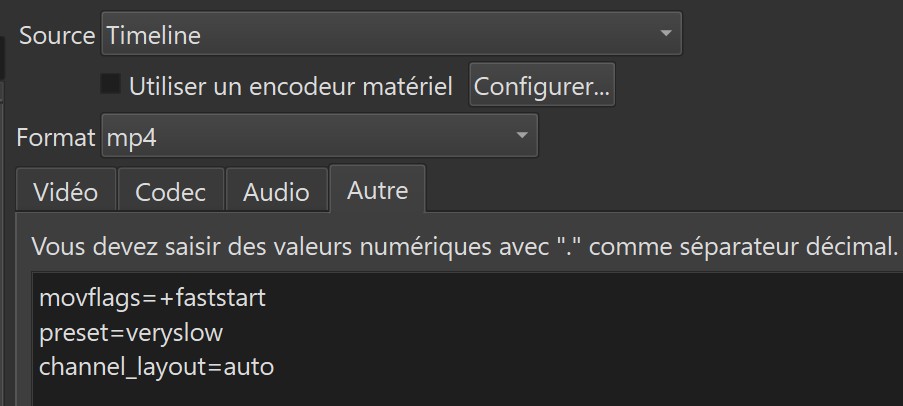Viewport: 903px width, 406px height.
Task: Click the Source label text
Action: click(x=57, y=35)
